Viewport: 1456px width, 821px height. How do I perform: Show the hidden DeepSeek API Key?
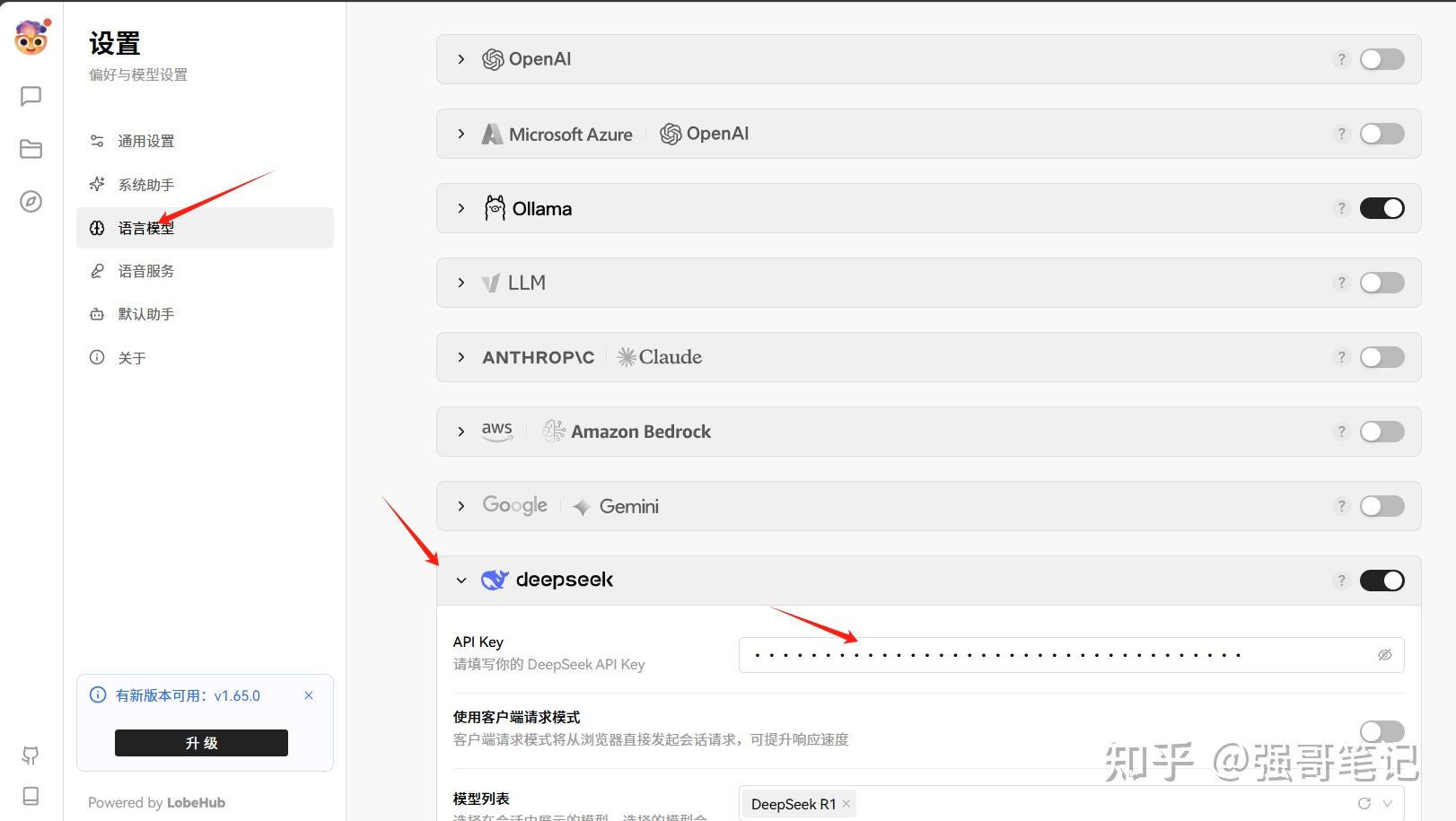tap(1385, 655)
